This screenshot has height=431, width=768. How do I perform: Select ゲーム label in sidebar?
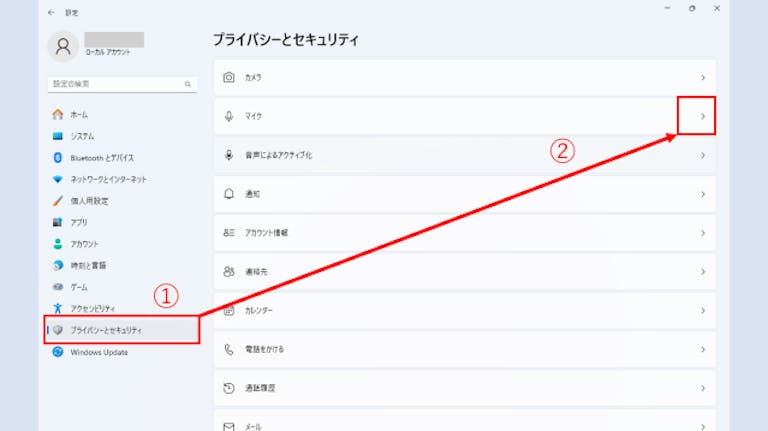[x=79, y=287]
